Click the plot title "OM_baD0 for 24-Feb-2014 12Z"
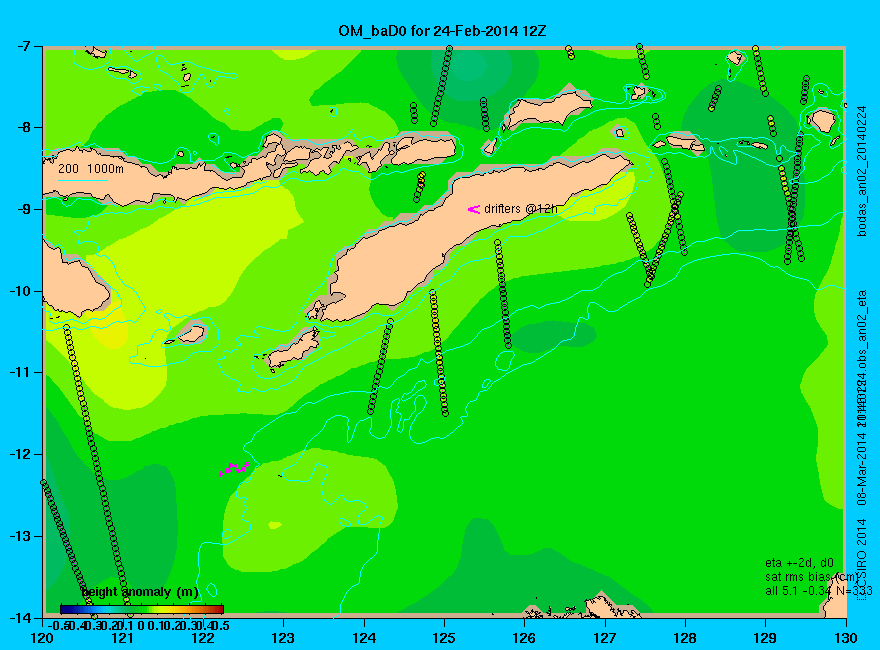The height and width of the screenshot is (650, 880). click(442, 30)
